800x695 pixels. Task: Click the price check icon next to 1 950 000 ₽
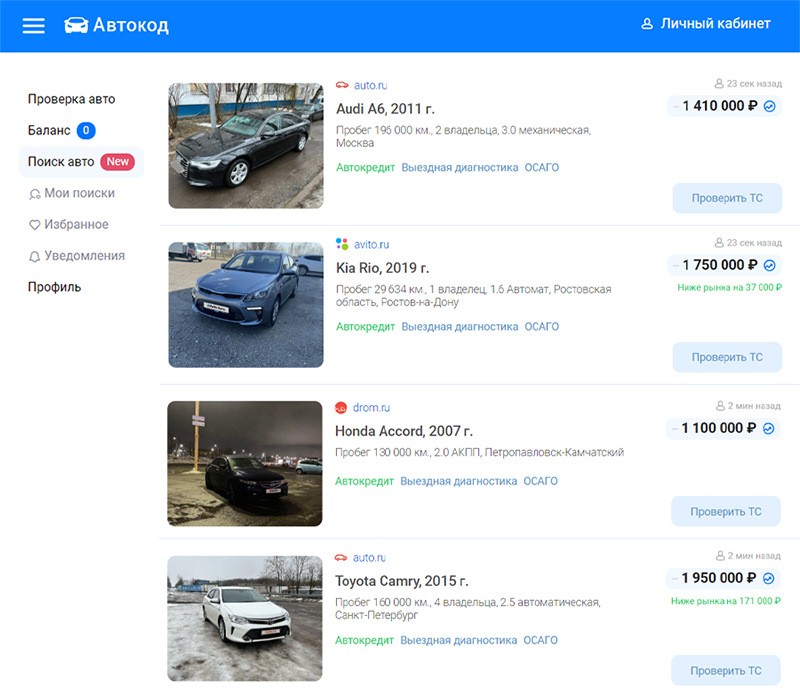click(x=768, y=578)
